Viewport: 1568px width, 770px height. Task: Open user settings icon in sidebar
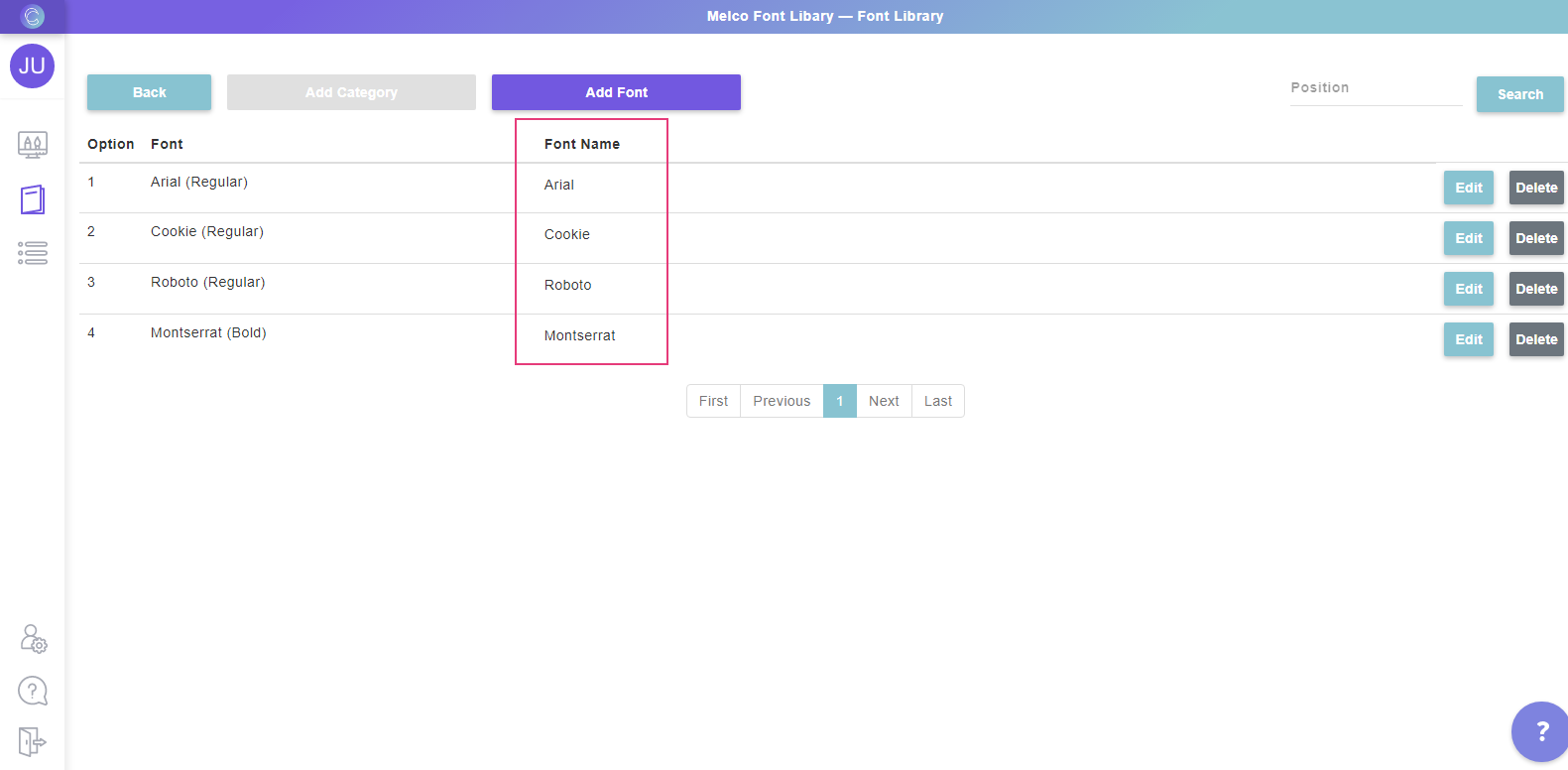pos(33,638)
